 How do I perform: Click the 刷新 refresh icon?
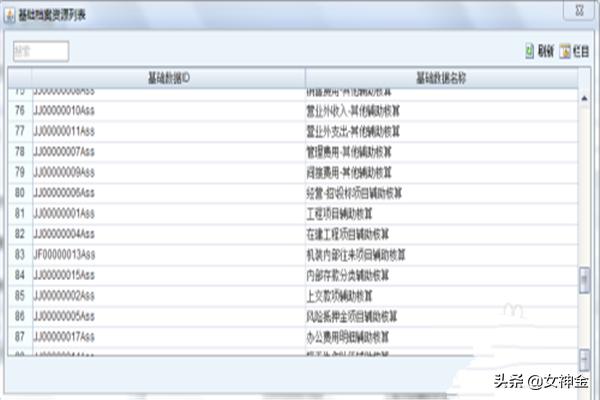[x=530, y=51]
